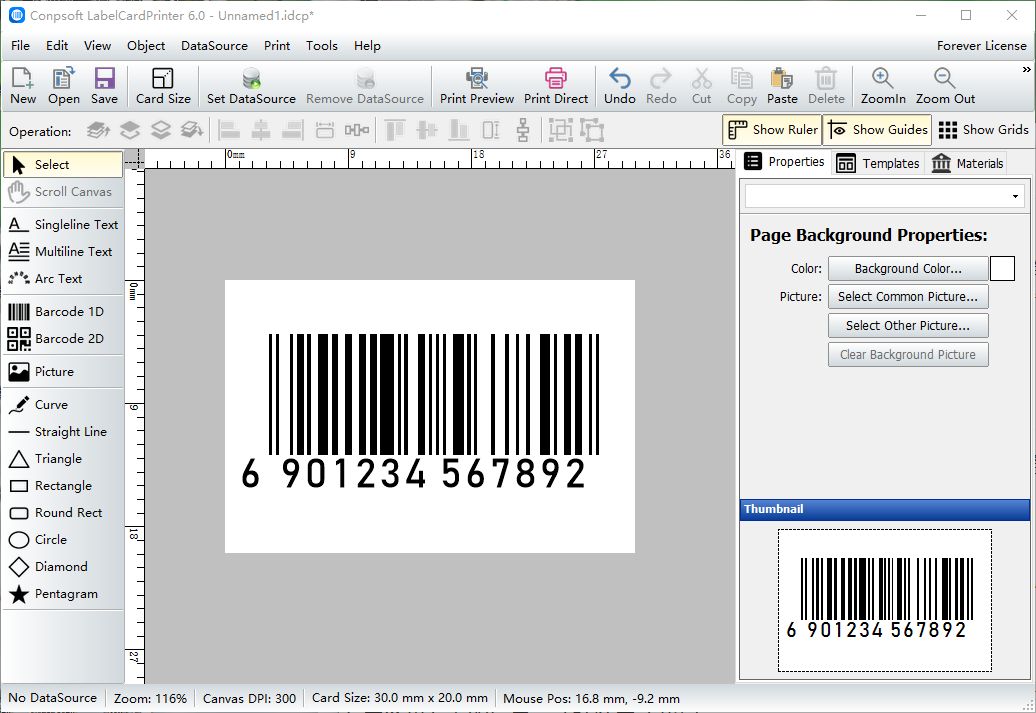Click the align right operation icon
The image size is (1036, 713).
point(293,130)
